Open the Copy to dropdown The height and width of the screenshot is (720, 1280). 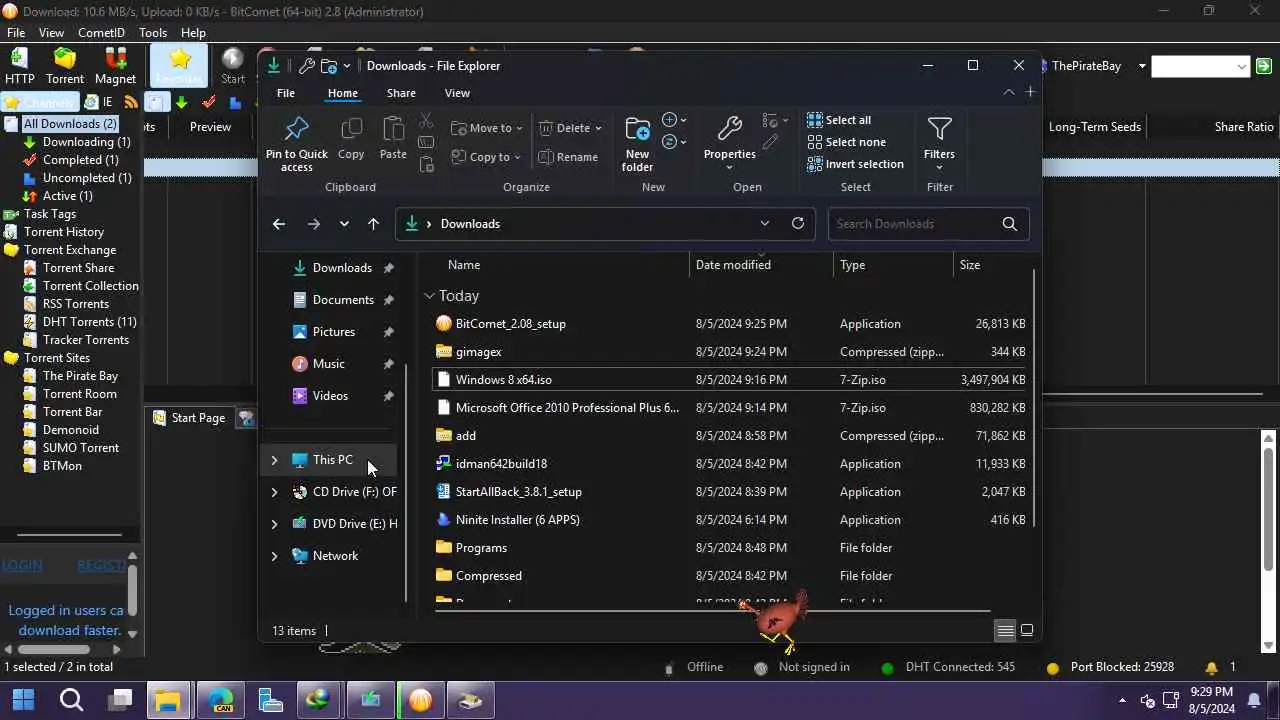pos(486,157)
